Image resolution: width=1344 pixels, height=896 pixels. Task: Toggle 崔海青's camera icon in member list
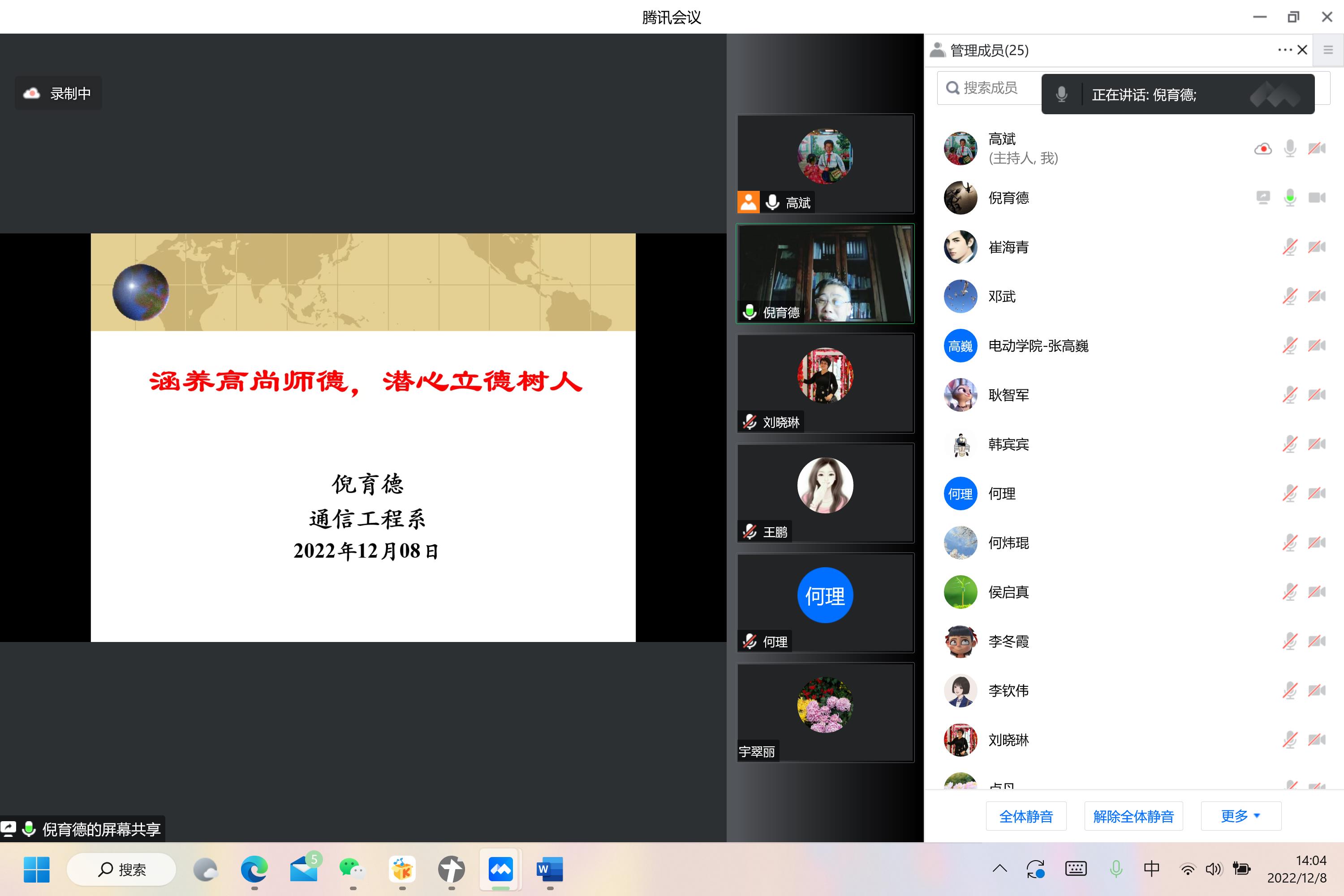tap(1317, 247)
